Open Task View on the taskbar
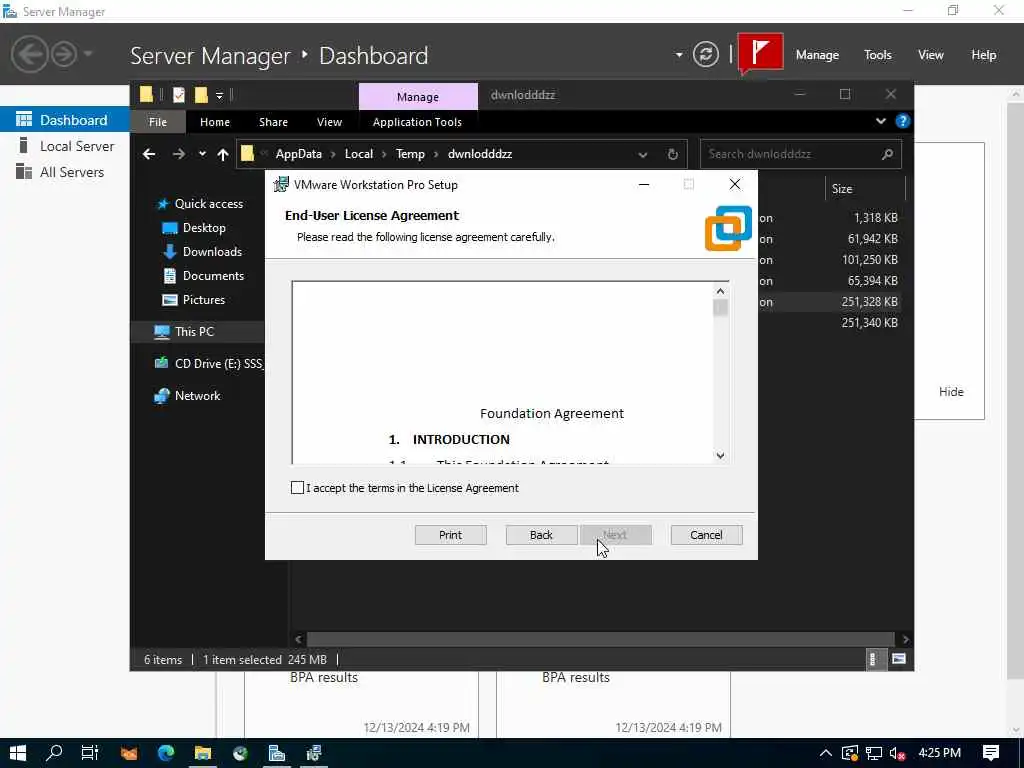The image size is (1024, 768). [89, 753]
